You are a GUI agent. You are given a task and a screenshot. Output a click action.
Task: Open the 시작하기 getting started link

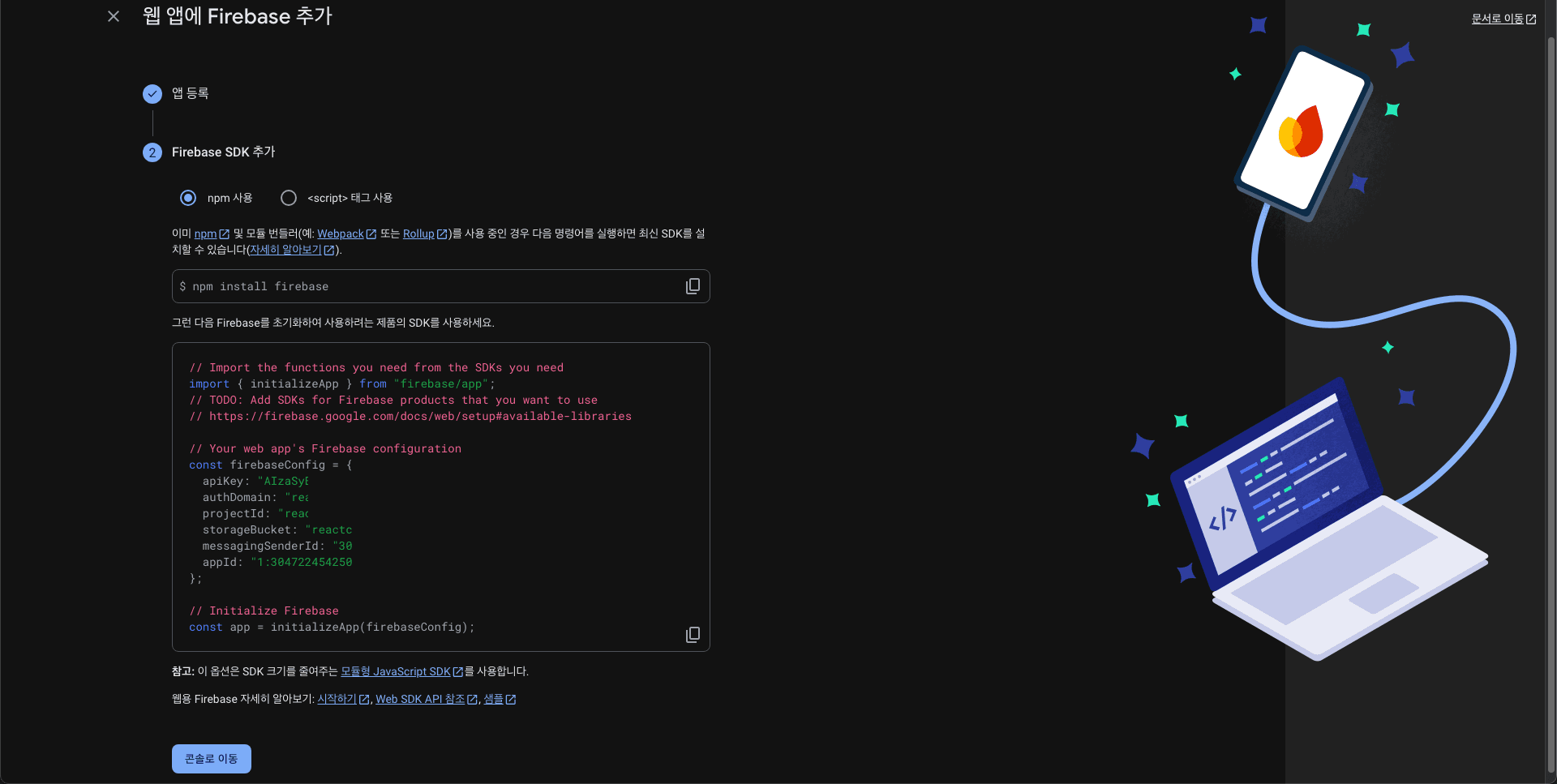337,699
